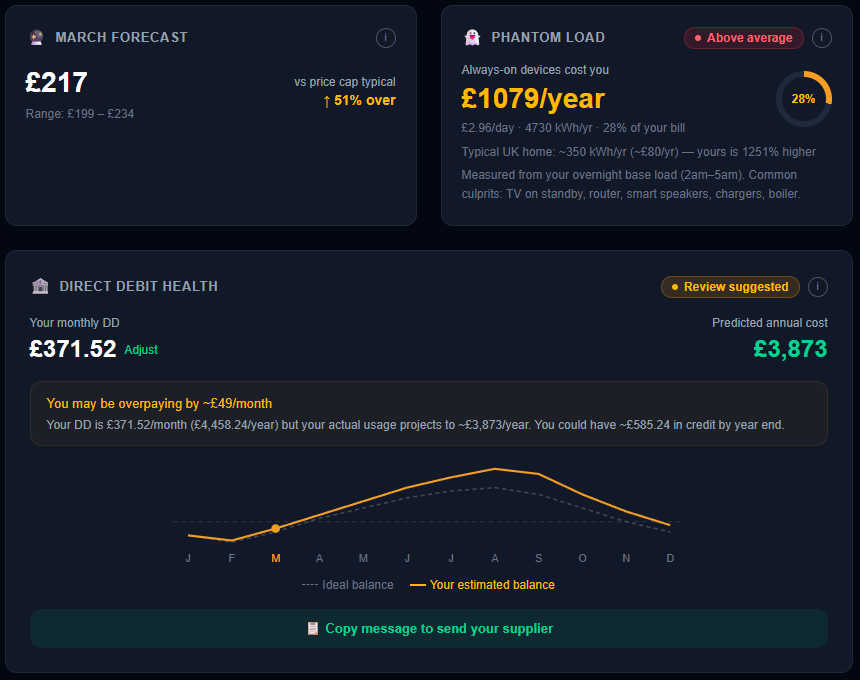Click the overpaying warning message box

point(429,414)
